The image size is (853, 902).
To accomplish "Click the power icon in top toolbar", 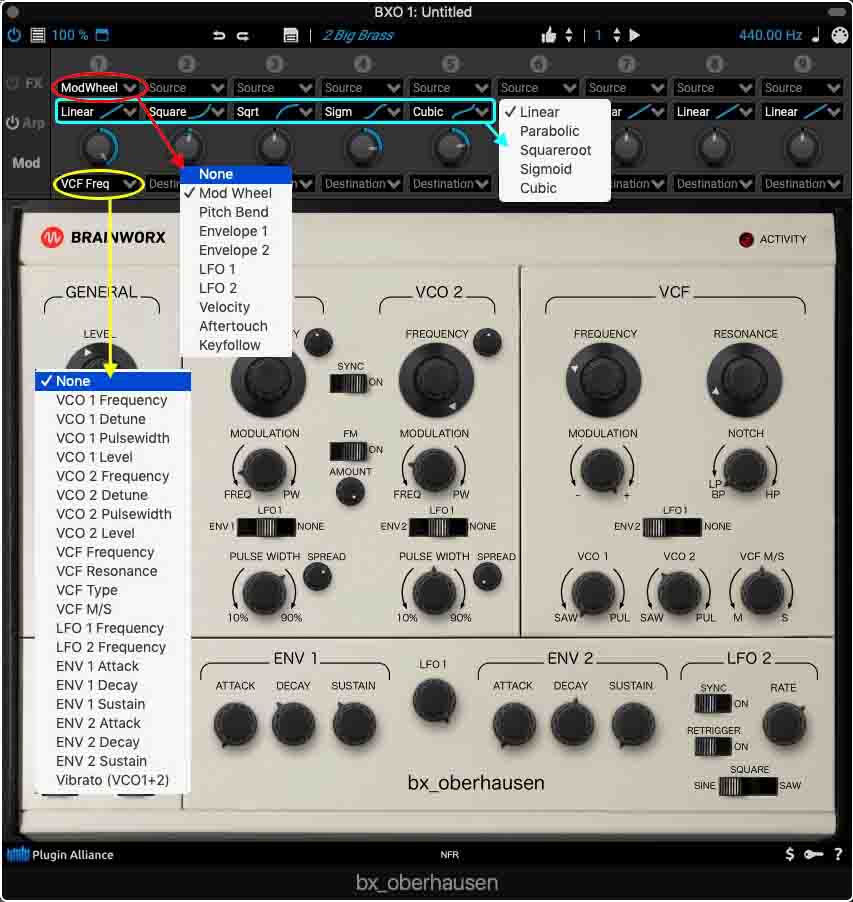I will (14, 35).
